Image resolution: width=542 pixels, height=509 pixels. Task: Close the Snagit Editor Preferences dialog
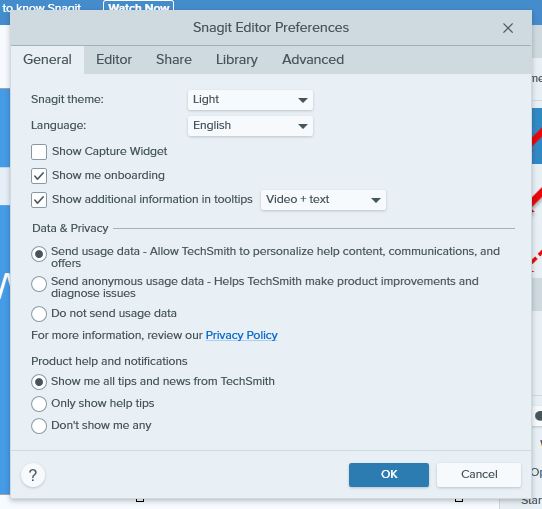point(508,28)
